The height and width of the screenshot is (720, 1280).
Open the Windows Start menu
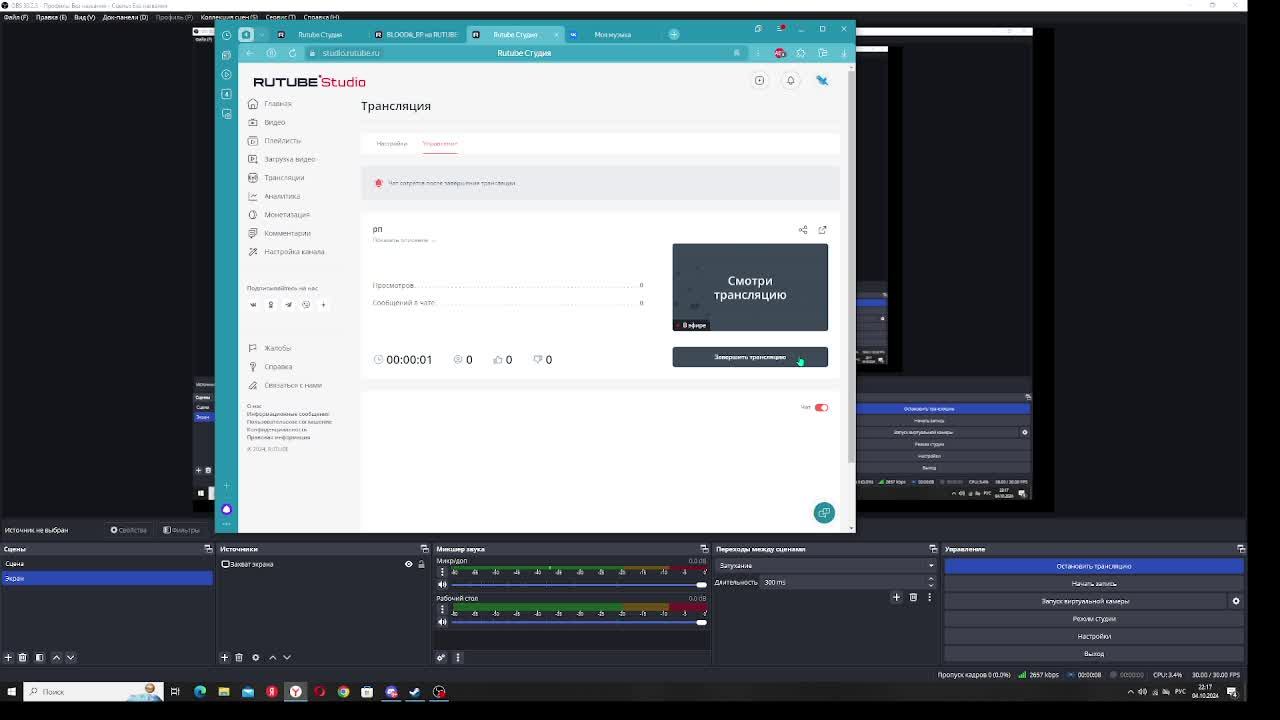pyautogui.click(x=11, y=691)
